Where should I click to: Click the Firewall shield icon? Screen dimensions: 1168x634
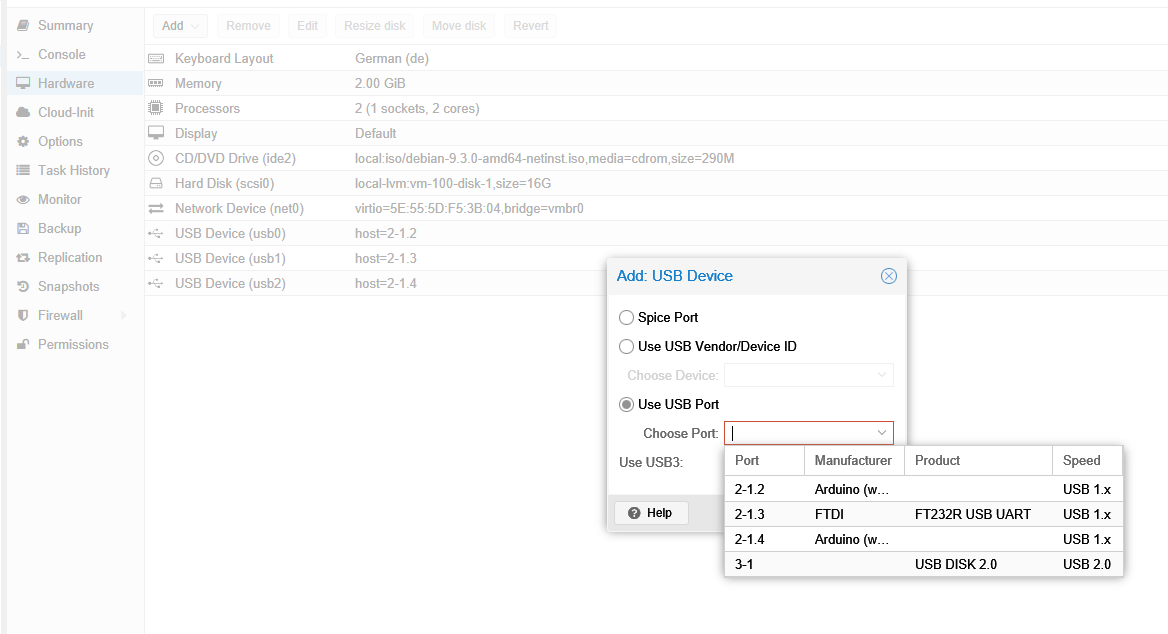[x=23, y=316]
